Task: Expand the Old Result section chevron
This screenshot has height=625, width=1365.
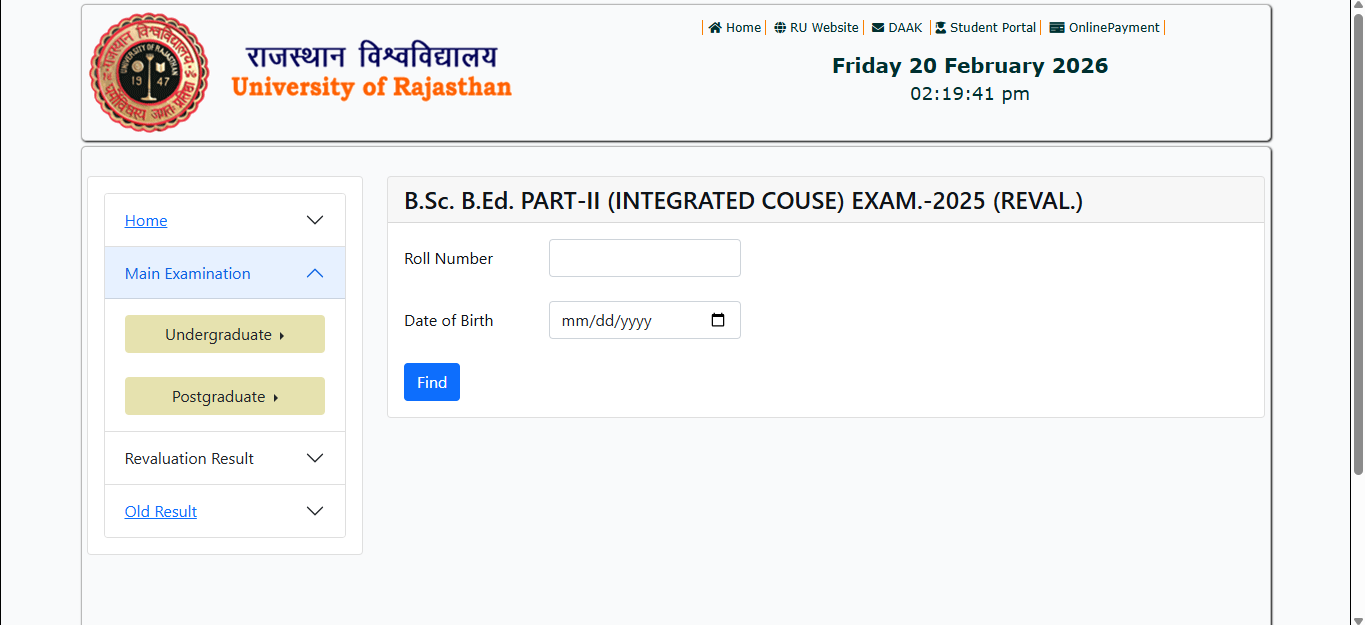Action: tap(314, 510)
